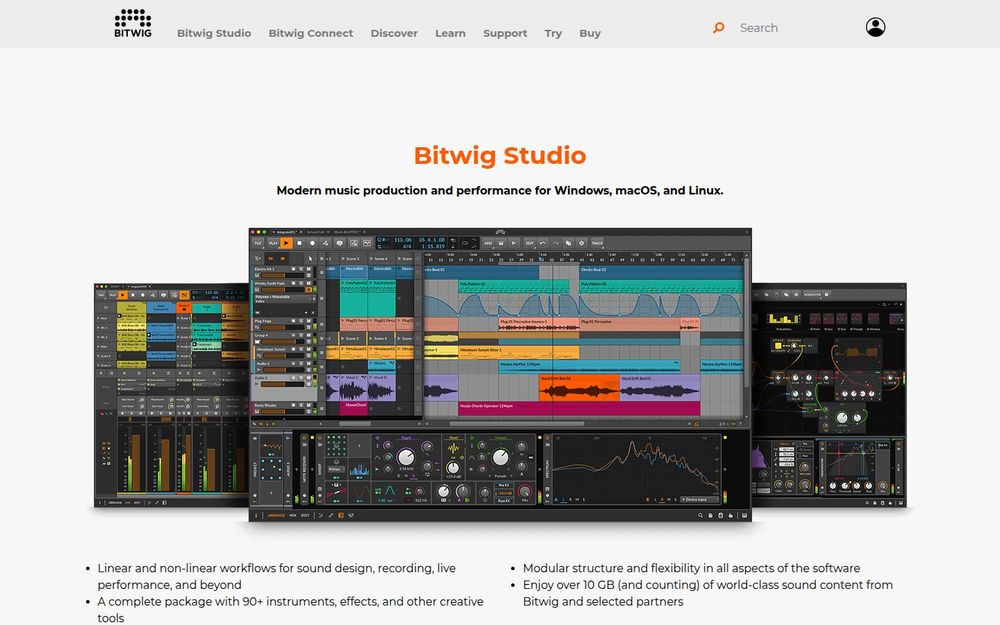Open the user account profile icon

tap(875, 27)
